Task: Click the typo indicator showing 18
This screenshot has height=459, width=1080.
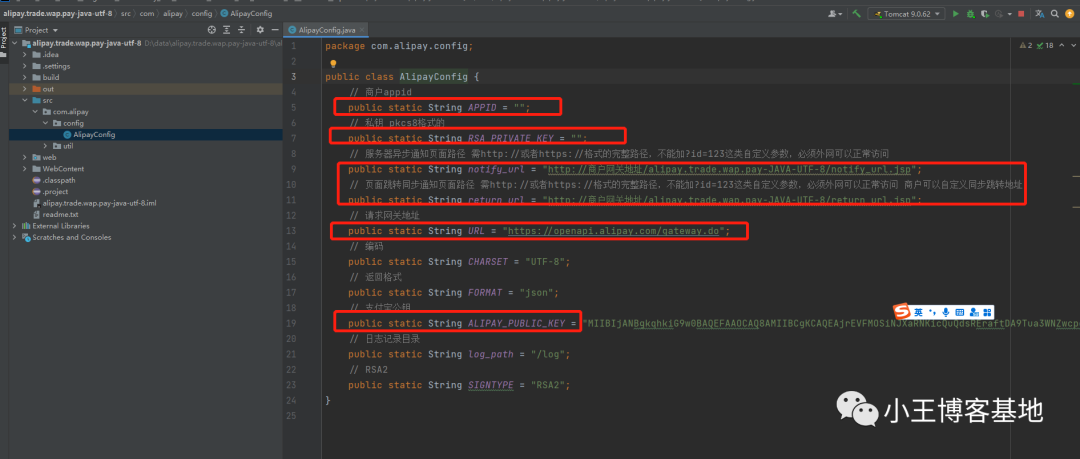Action: point(1046,45)
